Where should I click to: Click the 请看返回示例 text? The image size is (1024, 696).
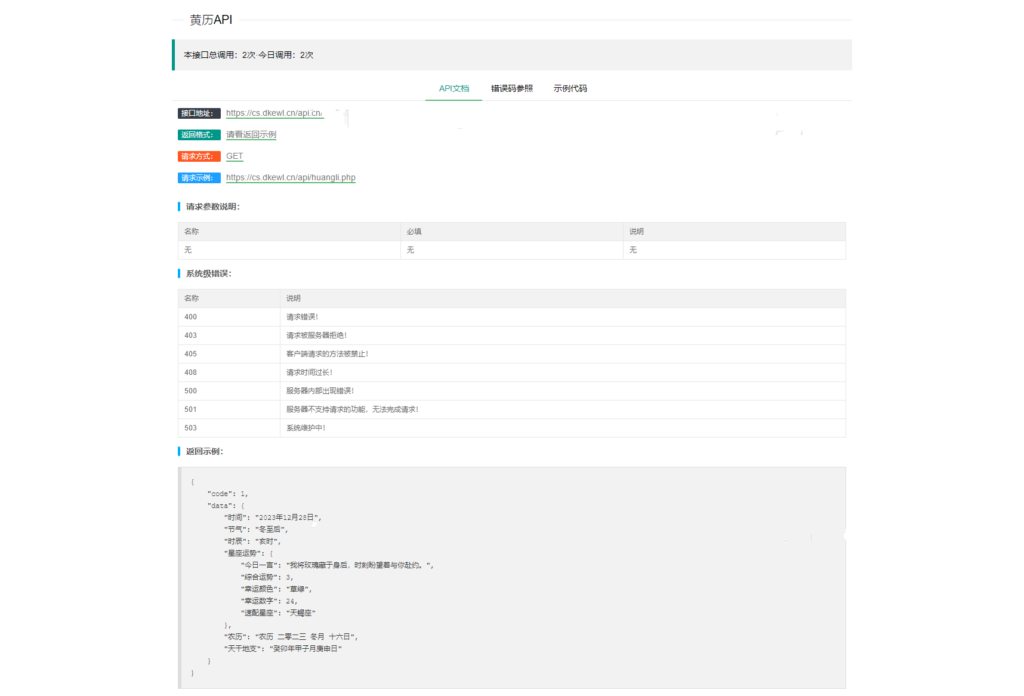250,134
